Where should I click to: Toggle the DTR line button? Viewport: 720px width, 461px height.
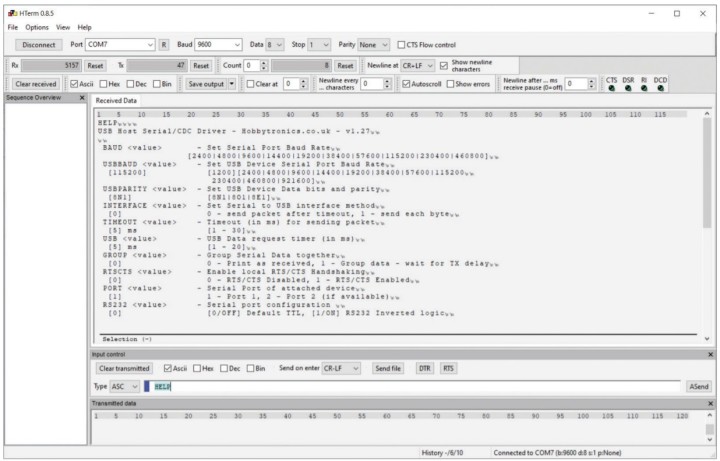click(424, 368)
